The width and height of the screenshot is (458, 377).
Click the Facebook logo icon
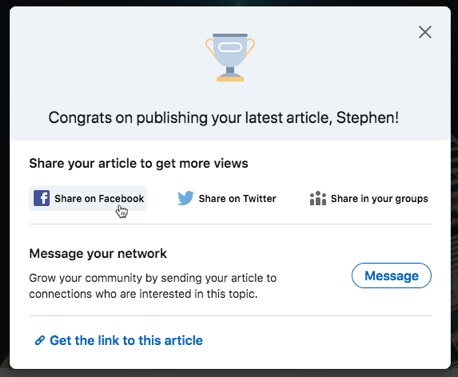[x=42, y=198]
